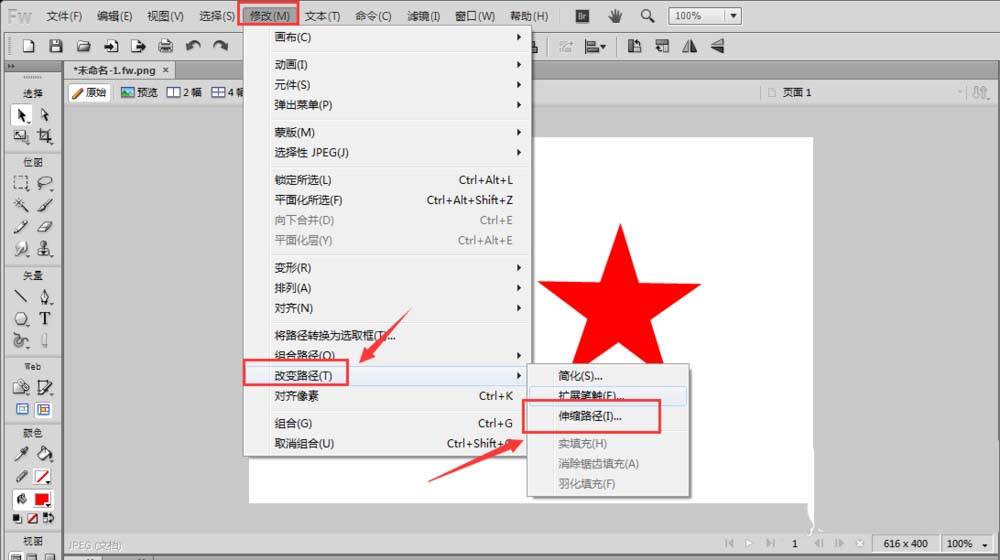Switch to the 原始 (Original) view
Viewport: 1000px width, 560px height.
[89, 92]
